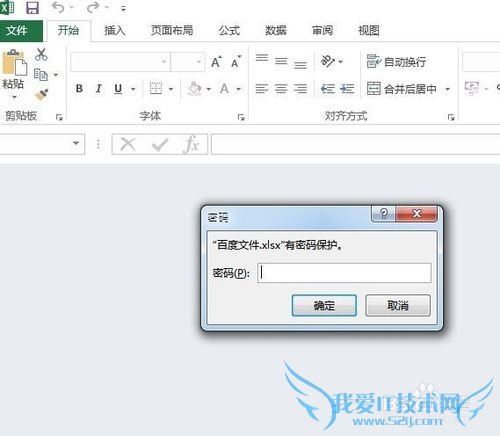Click the Insert Function fx icon
The height and width of the screenshot is (436, 500).
pyautogui.click(x=191, y=144)
